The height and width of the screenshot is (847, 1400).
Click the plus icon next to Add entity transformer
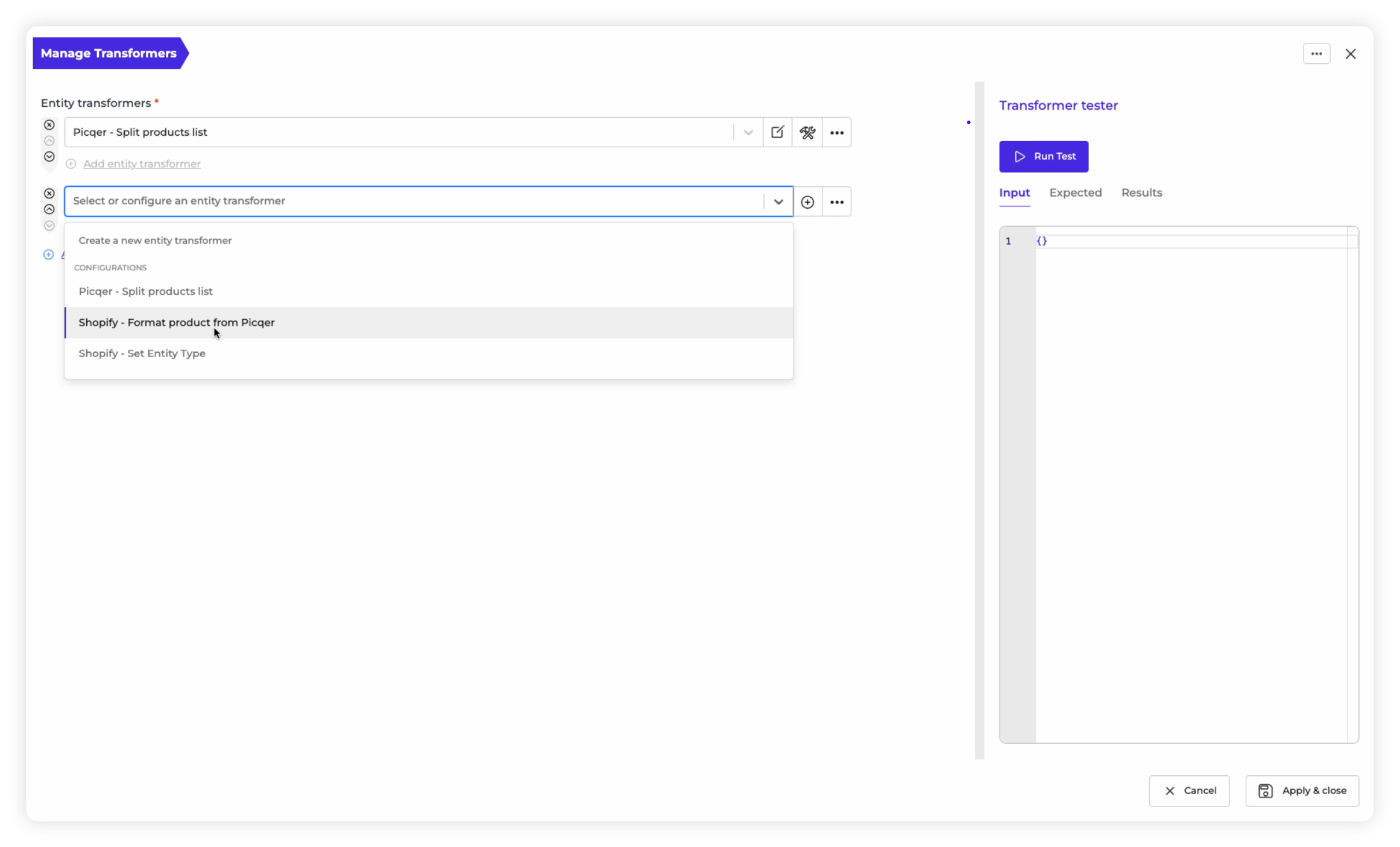(x=71, y=164)
